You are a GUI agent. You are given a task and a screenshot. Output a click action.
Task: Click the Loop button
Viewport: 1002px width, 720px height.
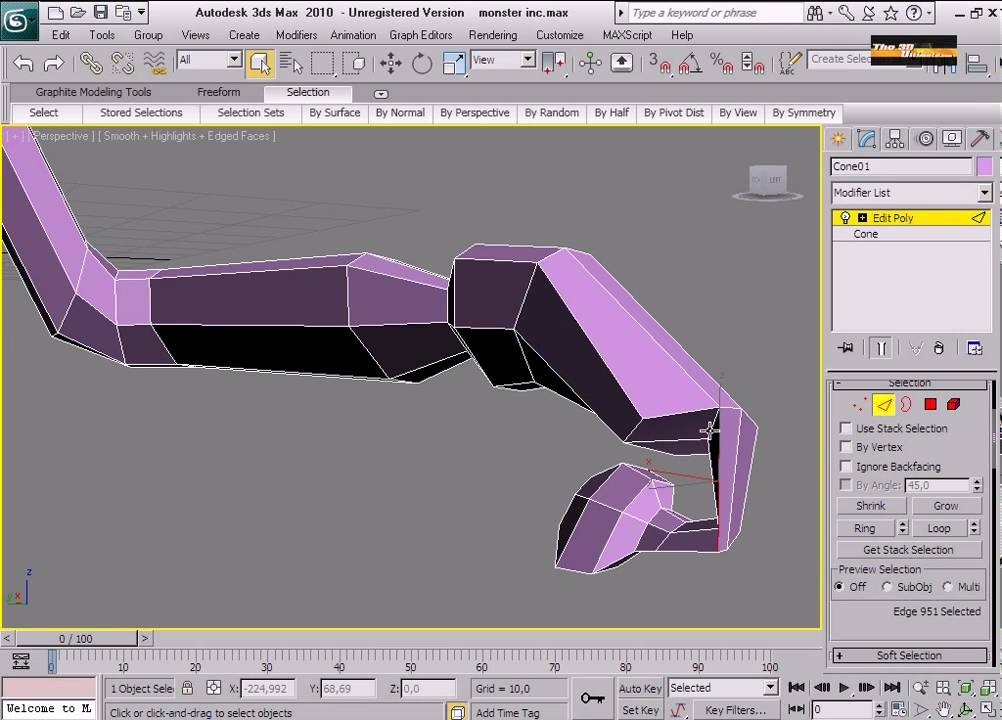(x=939, y=528)
